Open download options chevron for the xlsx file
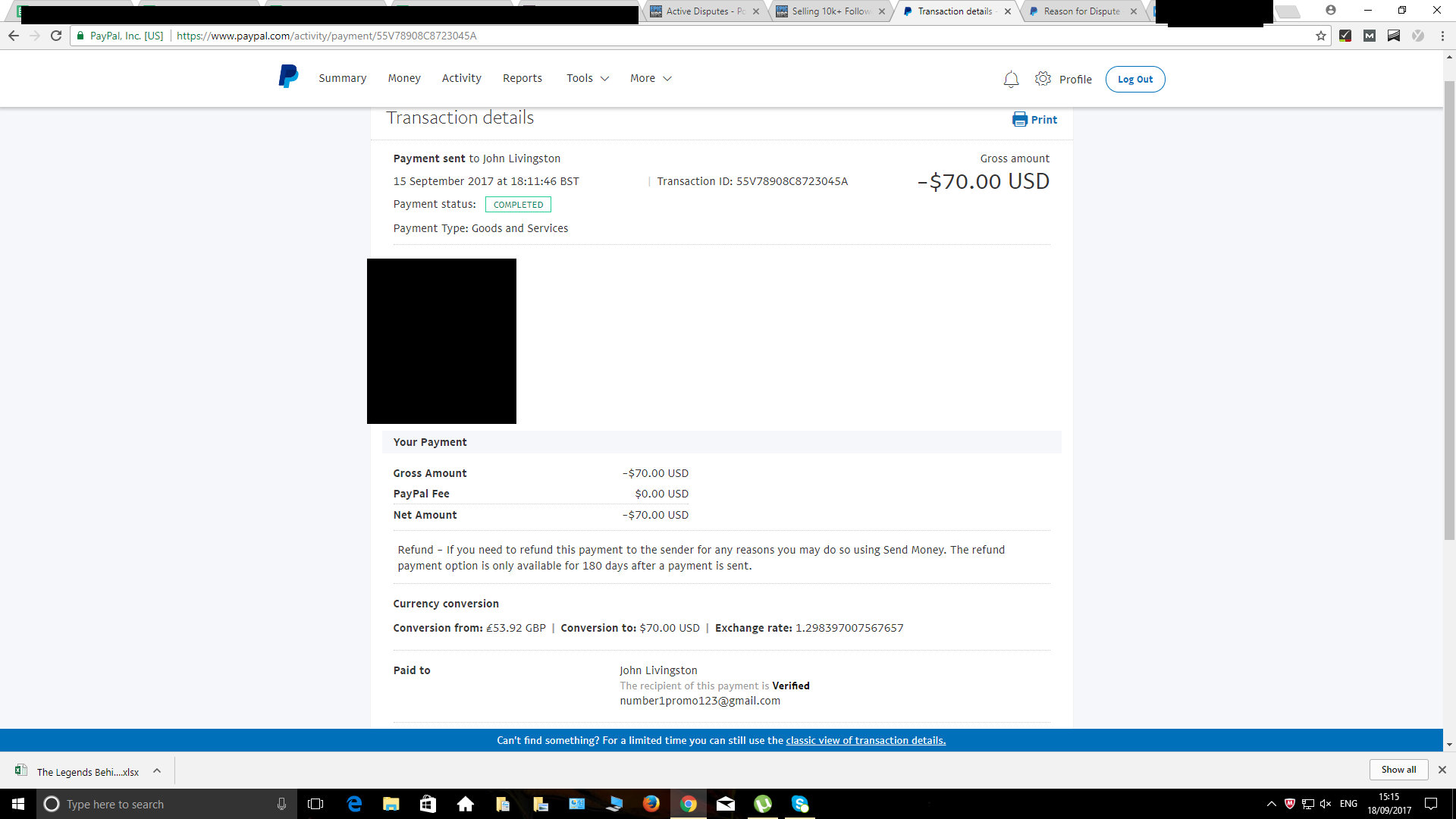This screenshot has height=819, width=1456. coord(157,771)
